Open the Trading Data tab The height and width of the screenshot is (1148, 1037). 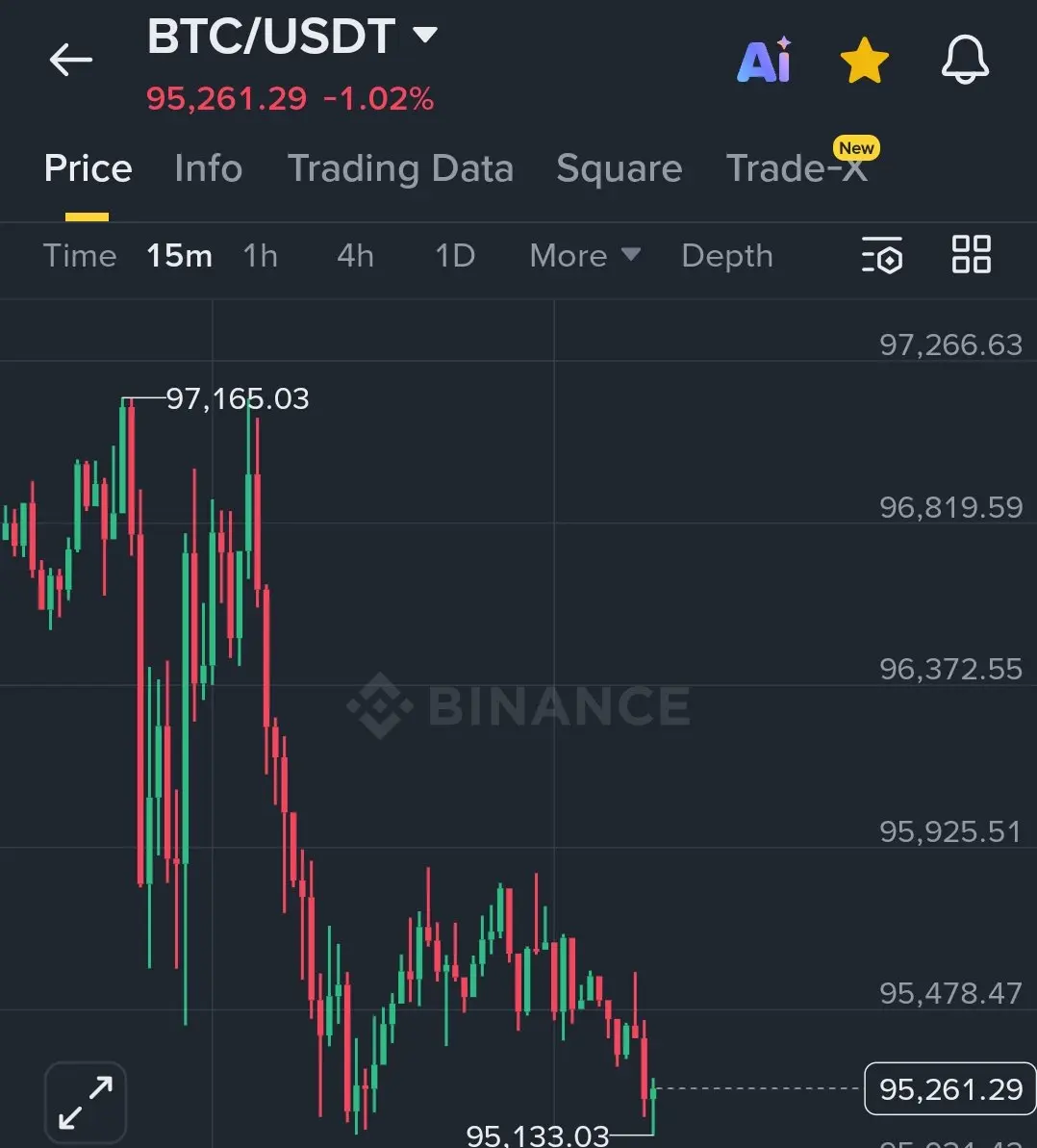tap(400, 168)
